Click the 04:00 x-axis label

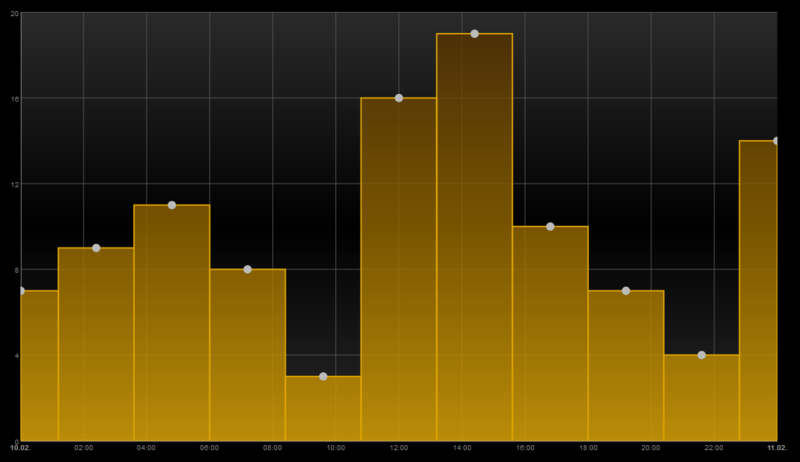point(146,448)
